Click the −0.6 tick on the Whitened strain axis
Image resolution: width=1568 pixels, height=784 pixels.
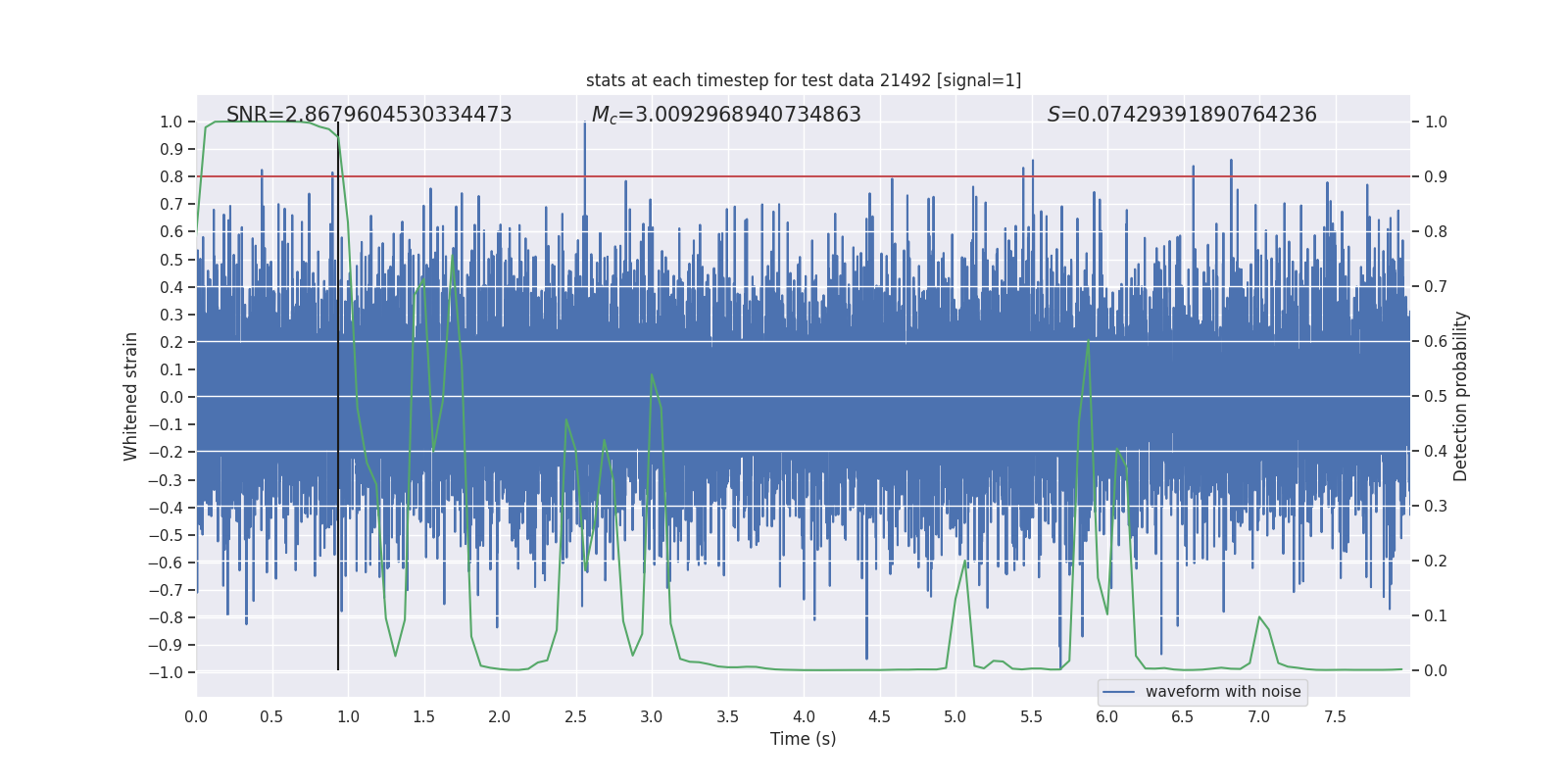(166, 563)
